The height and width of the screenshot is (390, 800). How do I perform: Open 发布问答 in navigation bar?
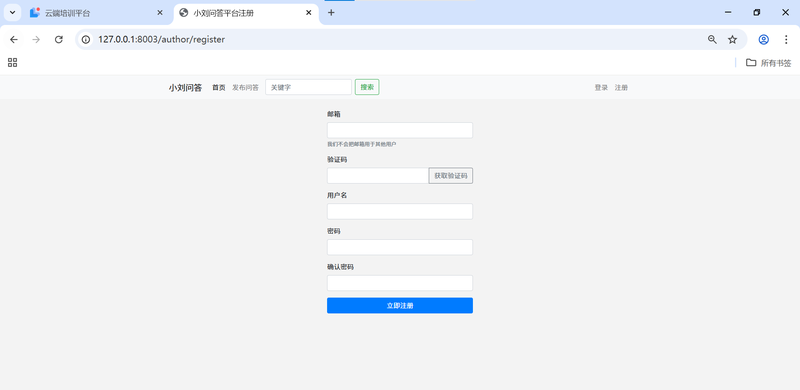[245, 88]
